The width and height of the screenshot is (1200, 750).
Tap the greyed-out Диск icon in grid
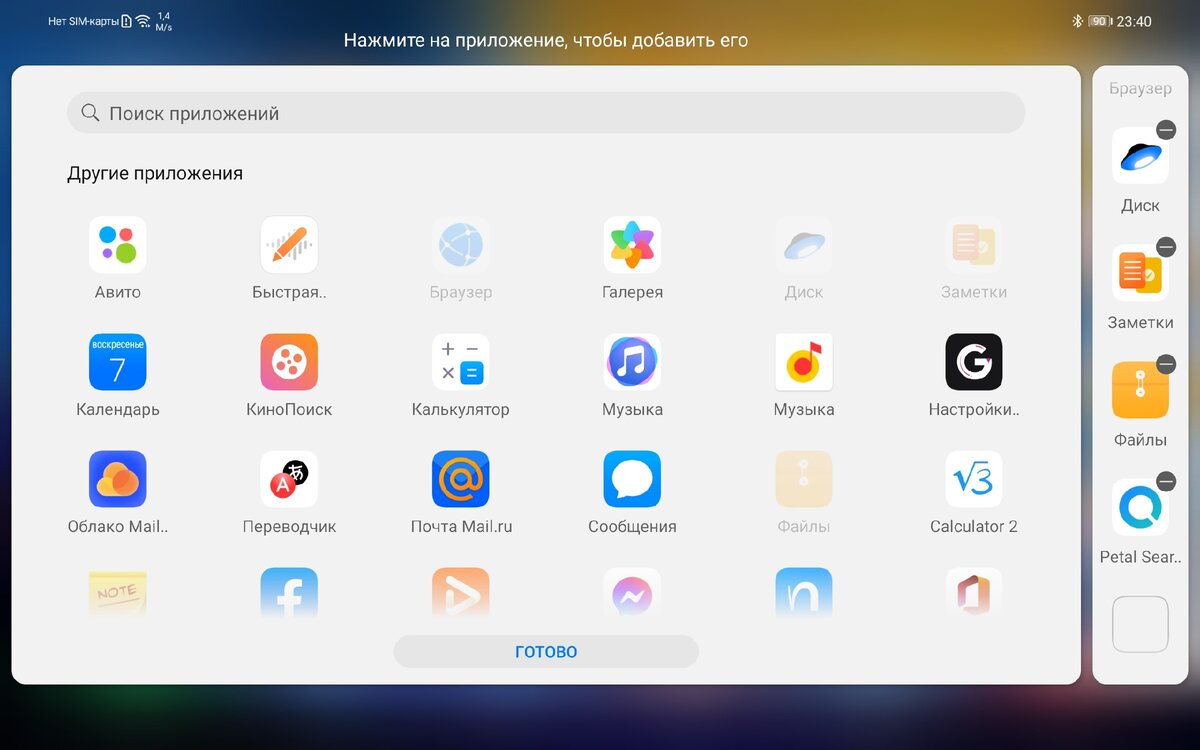pyautogui.click(x=804, y=245)
